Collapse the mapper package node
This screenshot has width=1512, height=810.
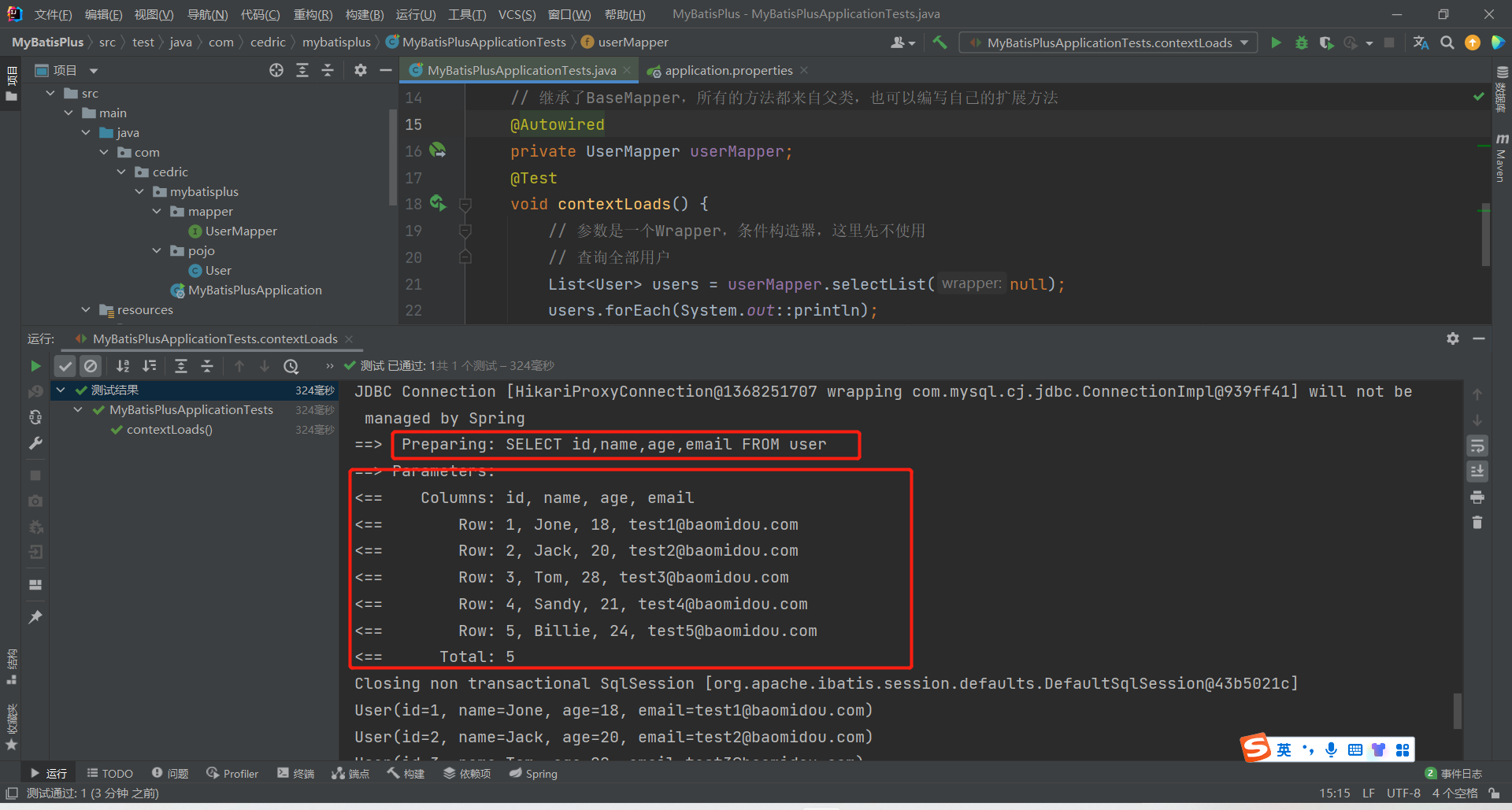[157, 211]
